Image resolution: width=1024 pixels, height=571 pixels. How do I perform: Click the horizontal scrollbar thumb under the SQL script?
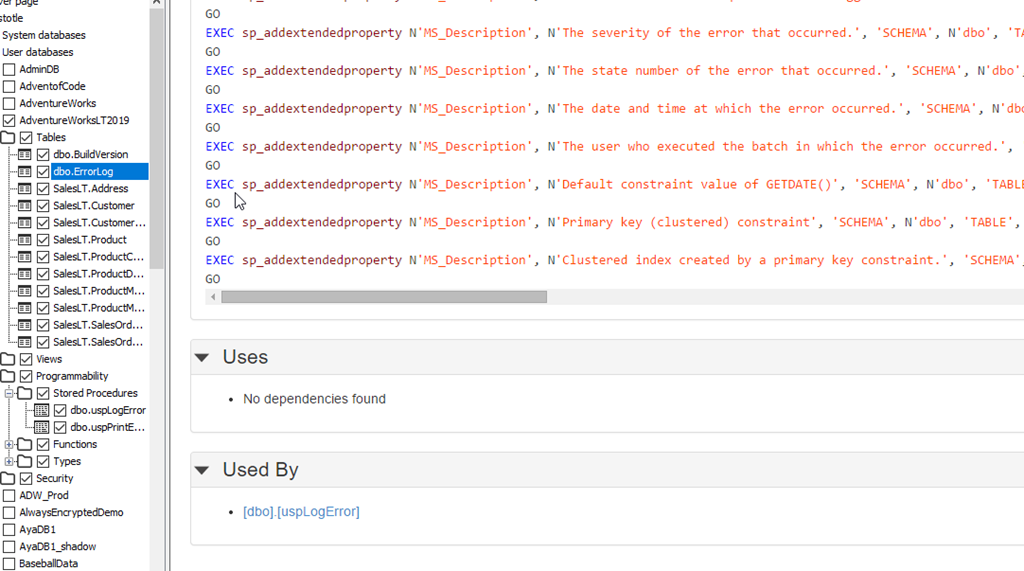[384, 297]
